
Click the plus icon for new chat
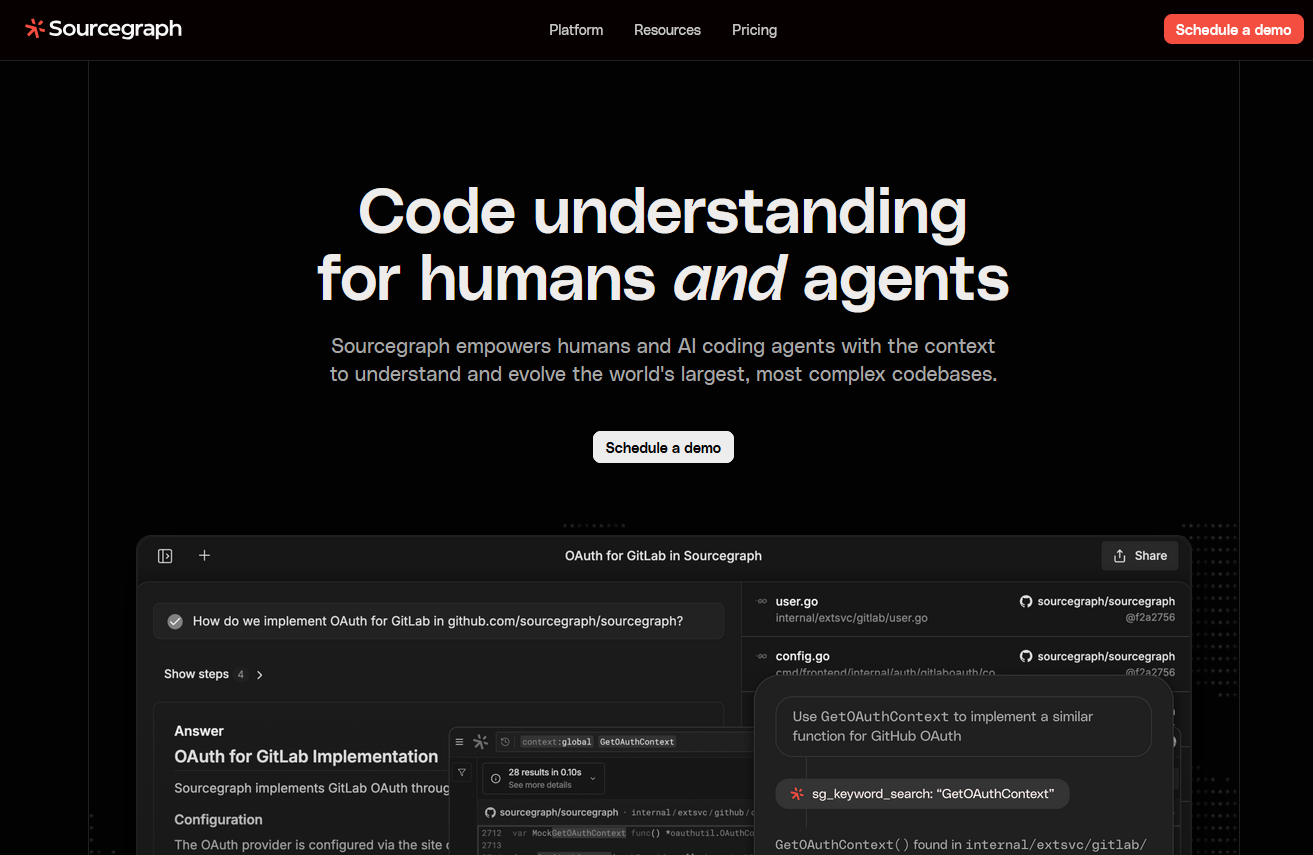pos(204,555)
